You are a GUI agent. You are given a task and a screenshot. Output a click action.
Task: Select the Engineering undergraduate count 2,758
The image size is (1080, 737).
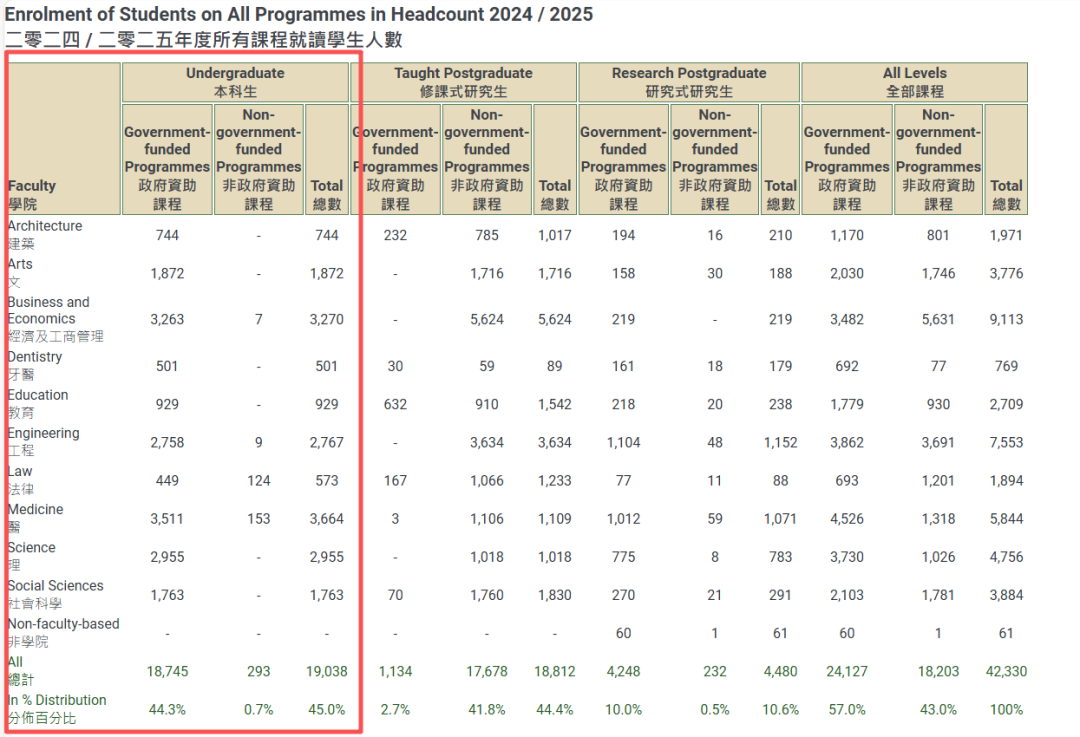pyautogui.click(x=166, y=442)
